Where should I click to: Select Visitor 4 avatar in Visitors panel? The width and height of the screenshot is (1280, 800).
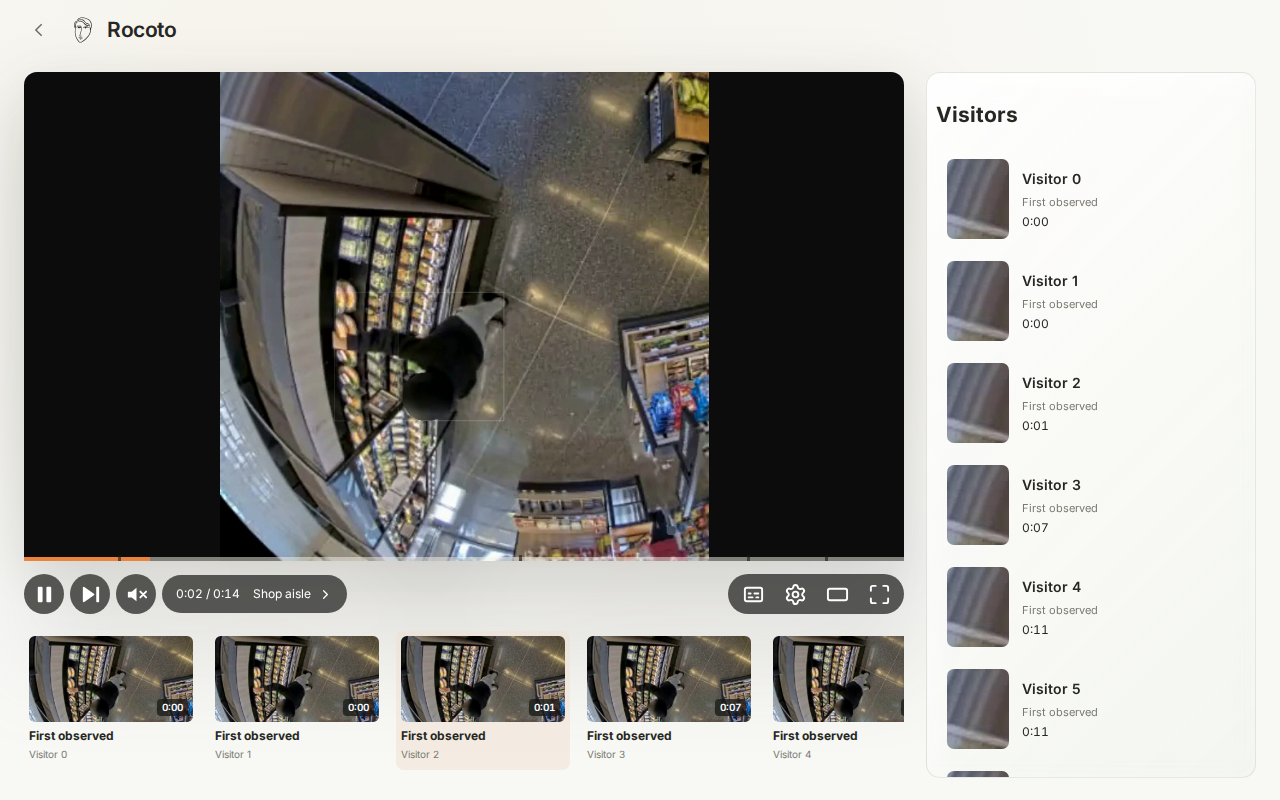click(x=978, y=607)
